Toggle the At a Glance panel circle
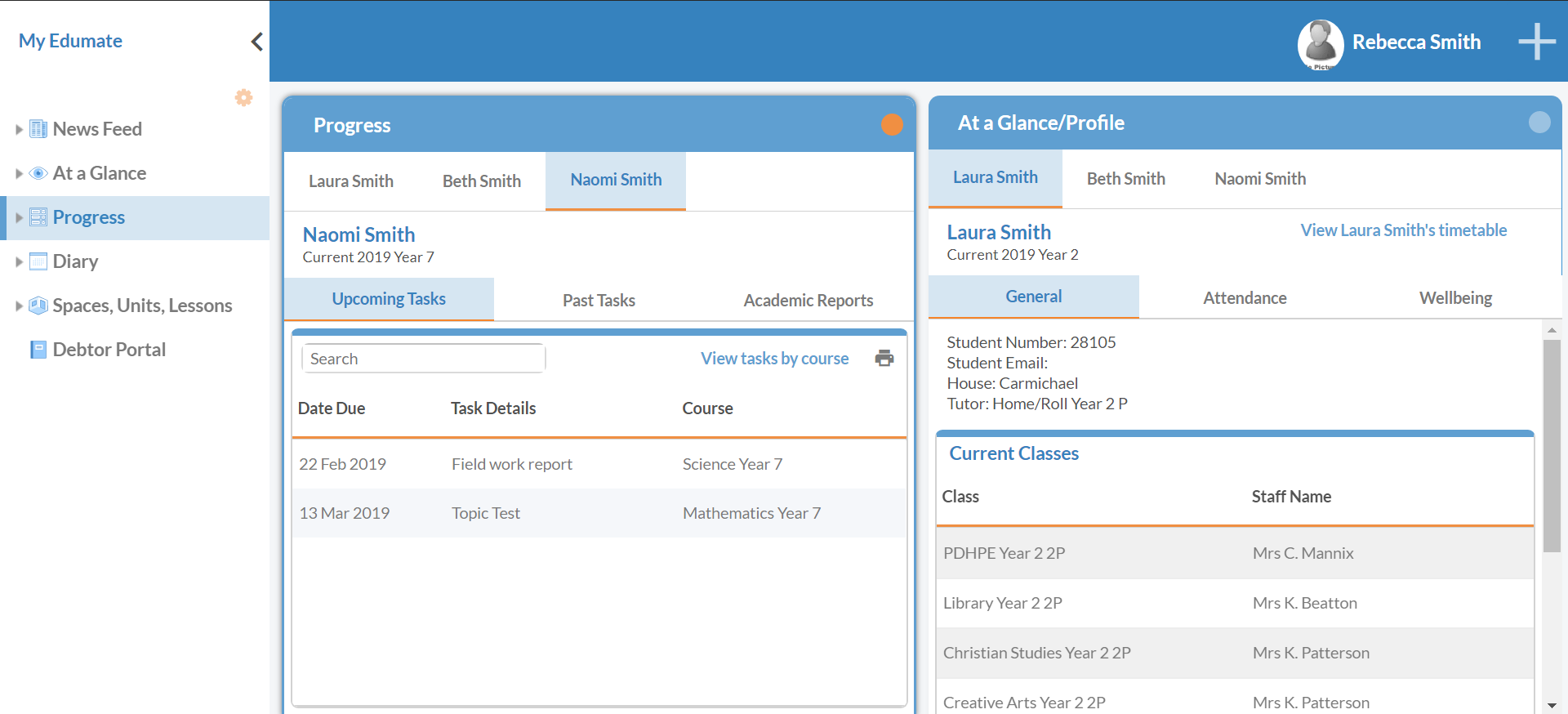 click(1539, 123)
